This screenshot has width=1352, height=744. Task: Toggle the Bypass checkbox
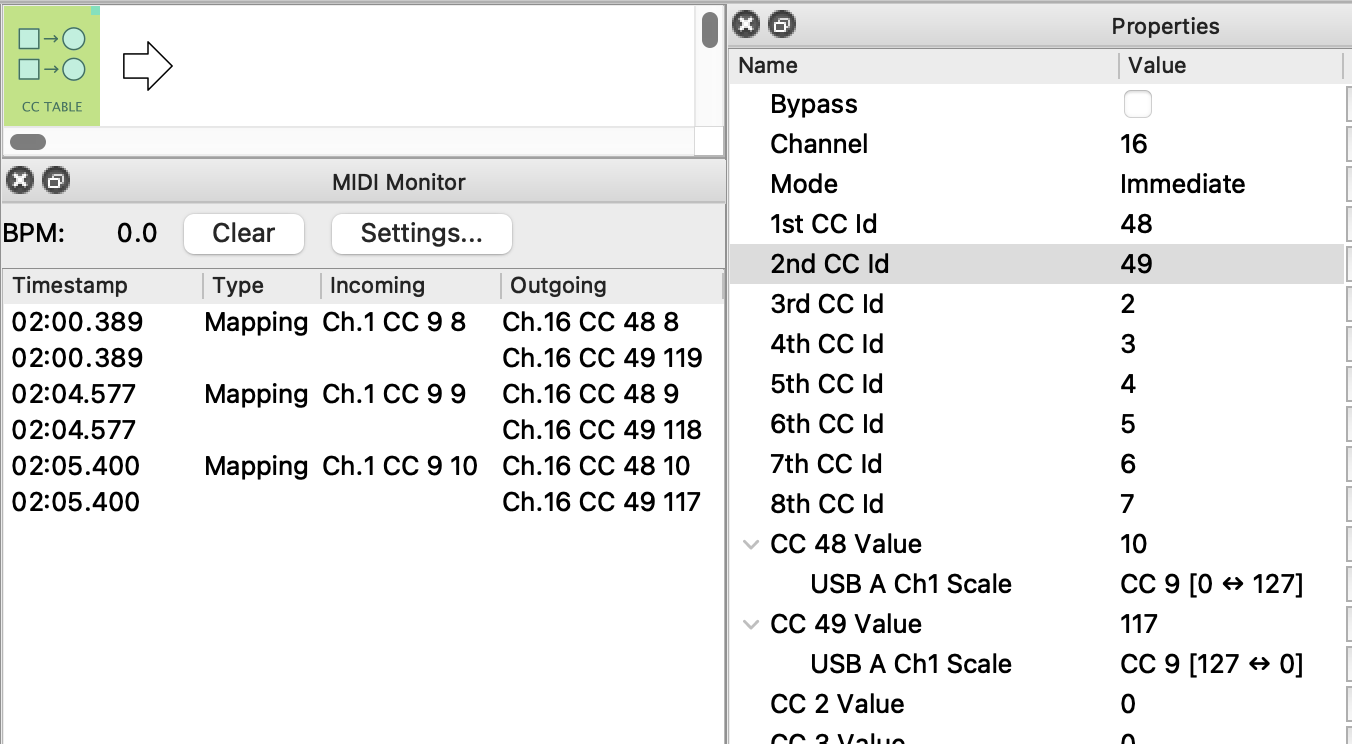[x=1137, y=104]
